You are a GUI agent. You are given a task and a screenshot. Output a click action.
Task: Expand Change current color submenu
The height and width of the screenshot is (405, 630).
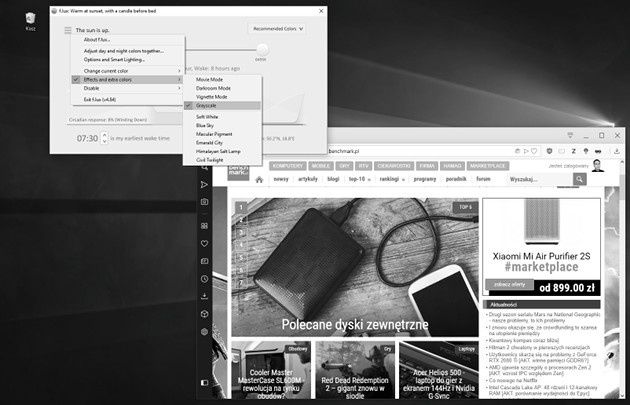click(127, 71)
